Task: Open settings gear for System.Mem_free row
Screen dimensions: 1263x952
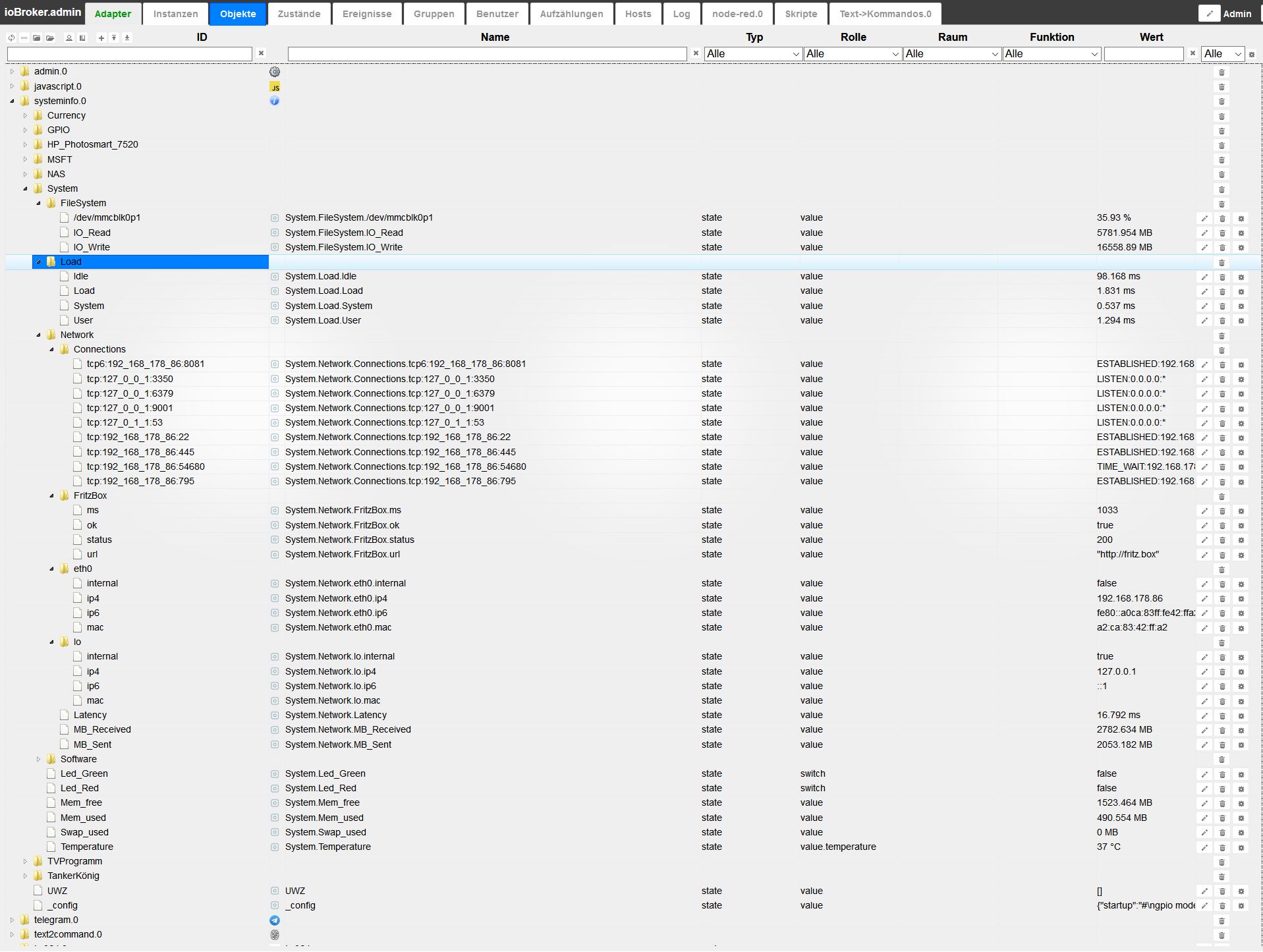Action: point(1241,803)
